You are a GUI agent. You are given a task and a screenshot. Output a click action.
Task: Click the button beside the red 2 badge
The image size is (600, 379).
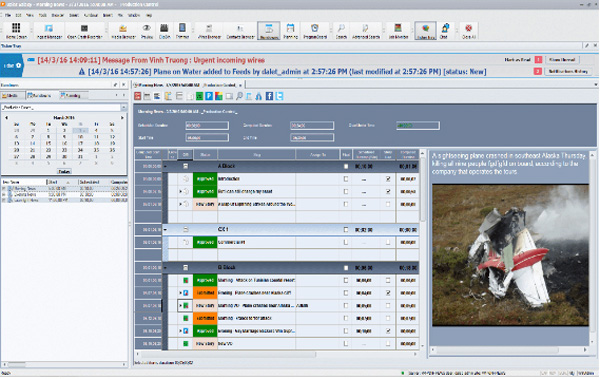click(x=568, y=71)
